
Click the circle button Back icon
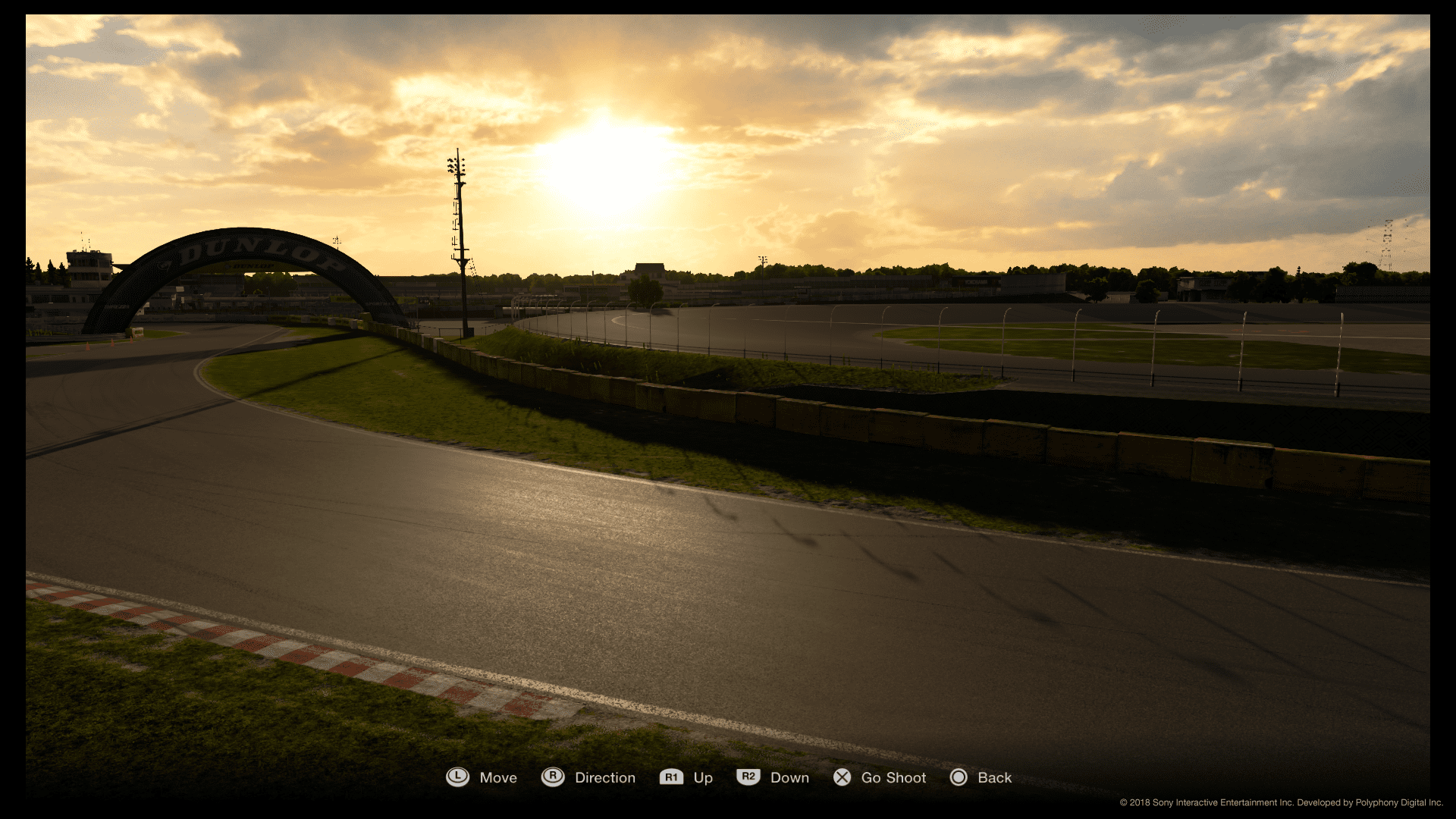point(959,777)
